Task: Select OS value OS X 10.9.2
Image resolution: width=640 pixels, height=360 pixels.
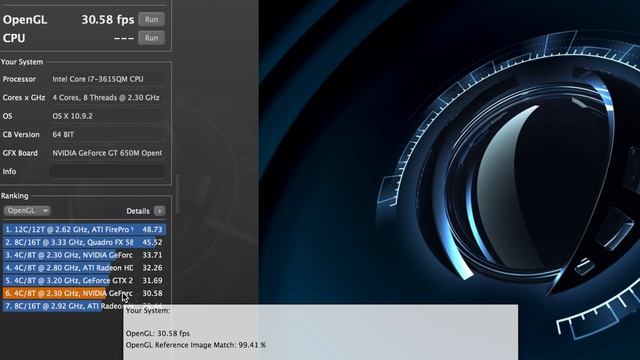Action: (107, 116)
